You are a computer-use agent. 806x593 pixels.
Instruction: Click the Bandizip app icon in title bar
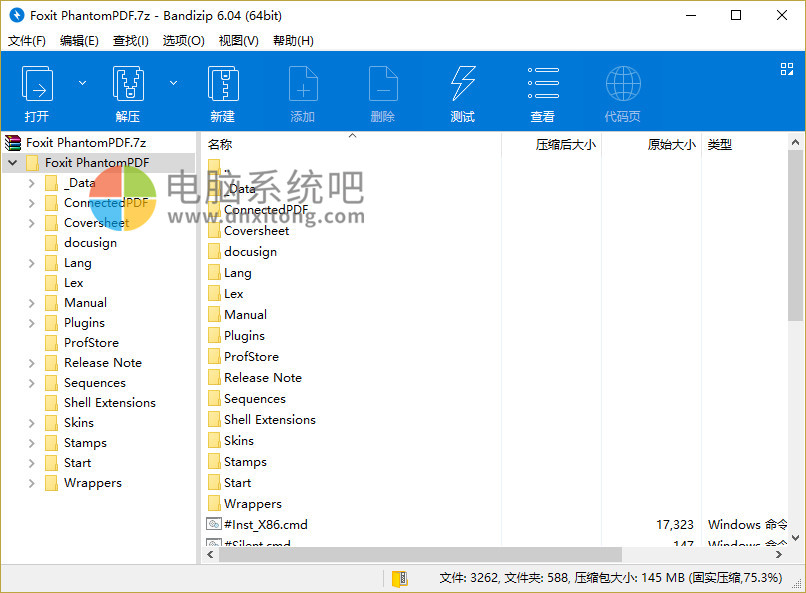(x=16, y=15)
